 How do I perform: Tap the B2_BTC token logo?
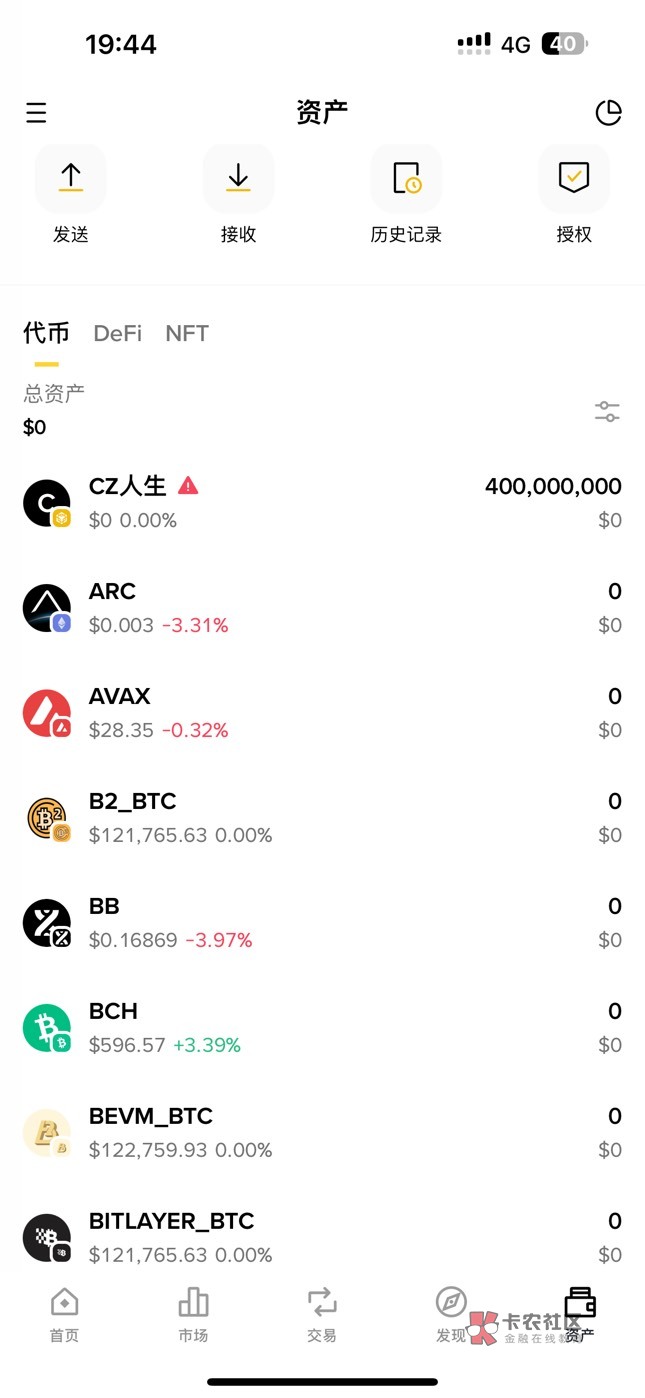(47, 818)
